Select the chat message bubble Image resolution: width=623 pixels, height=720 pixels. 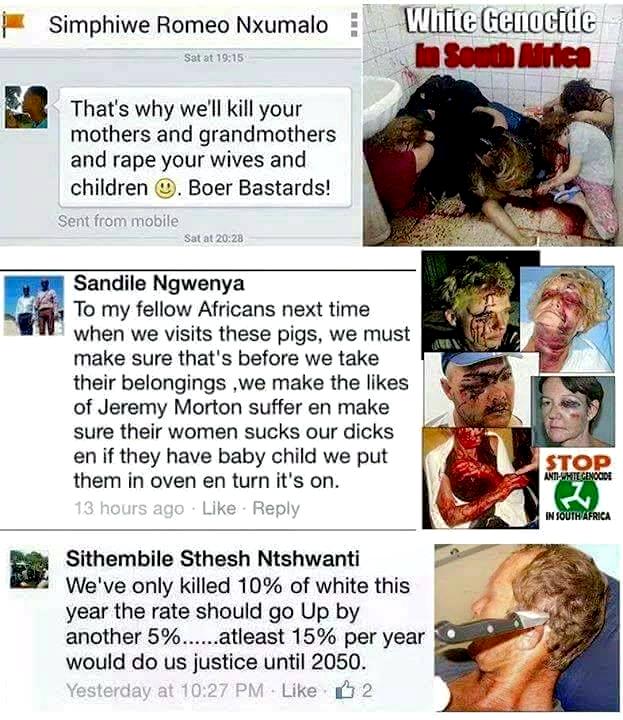click(205, 147)
